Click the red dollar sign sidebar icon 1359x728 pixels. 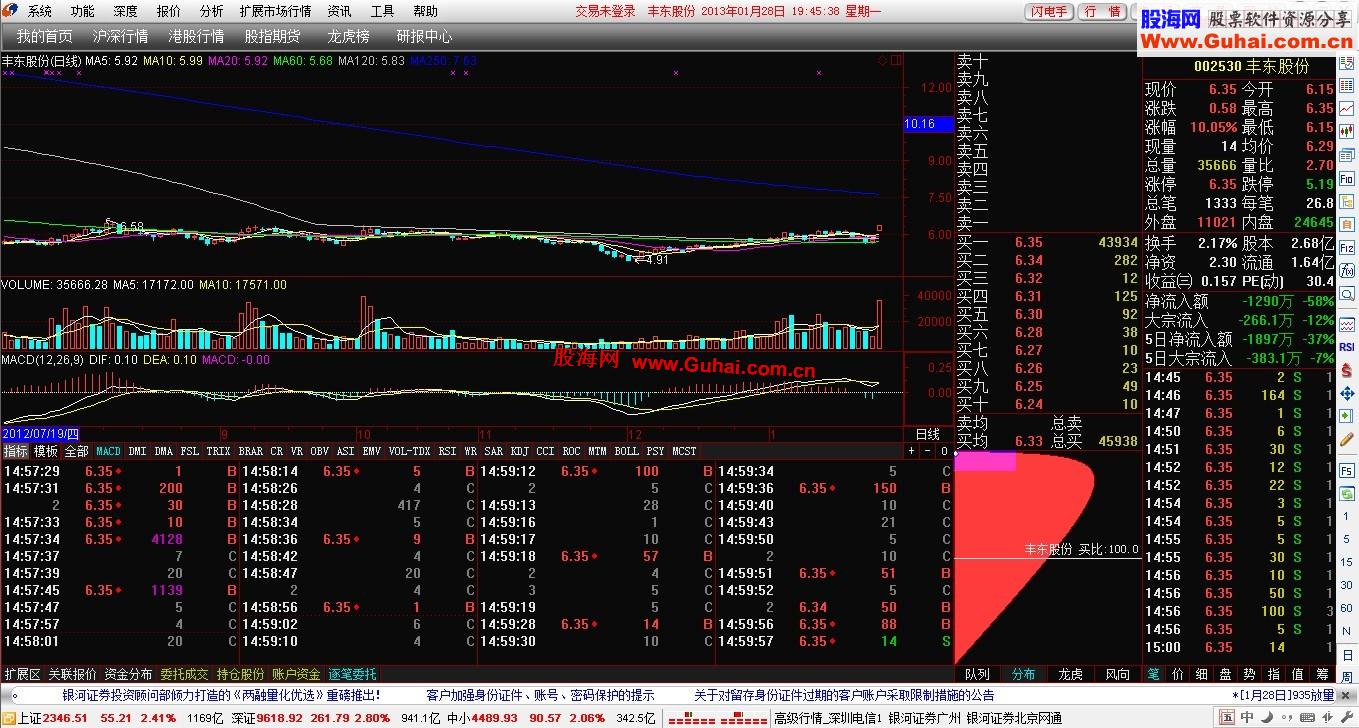1347,370
